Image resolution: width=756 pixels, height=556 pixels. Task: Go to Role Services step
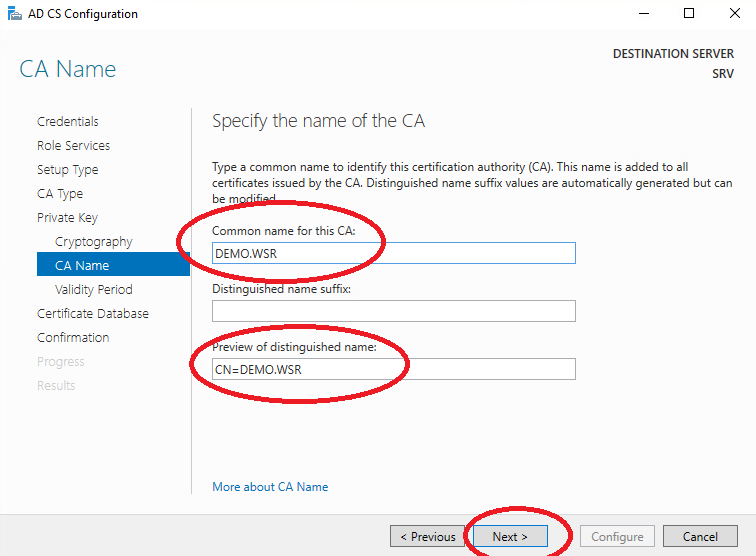[73, 146]
